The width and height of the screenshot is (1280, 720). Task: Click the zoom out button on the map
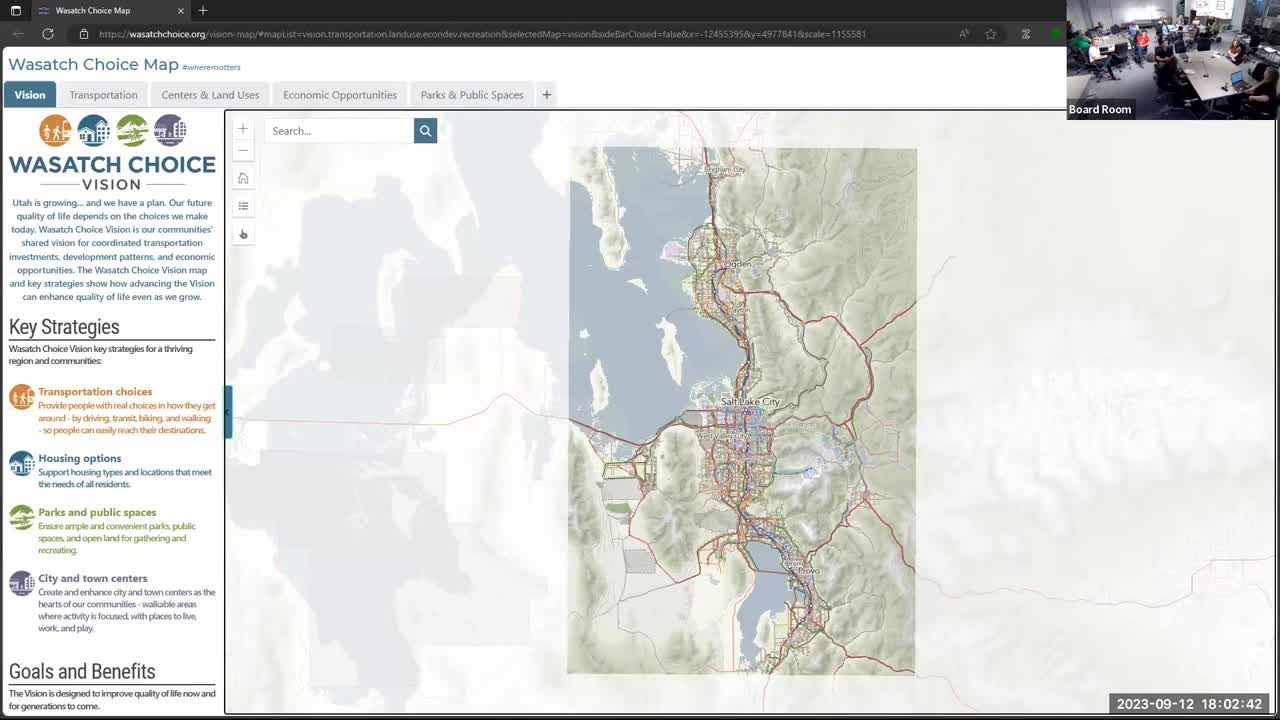[242, 150]
